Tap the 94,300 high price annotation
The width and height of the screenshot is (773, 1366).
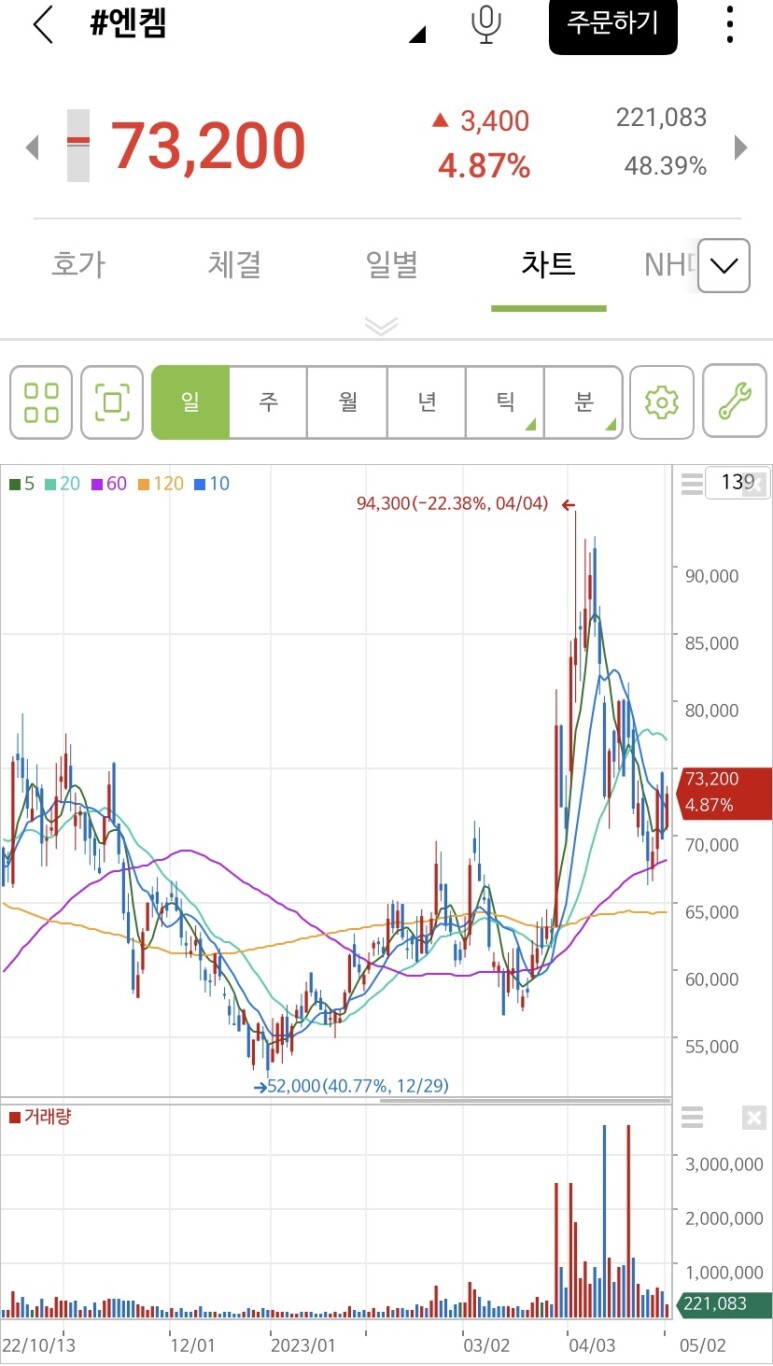[452, 503]
